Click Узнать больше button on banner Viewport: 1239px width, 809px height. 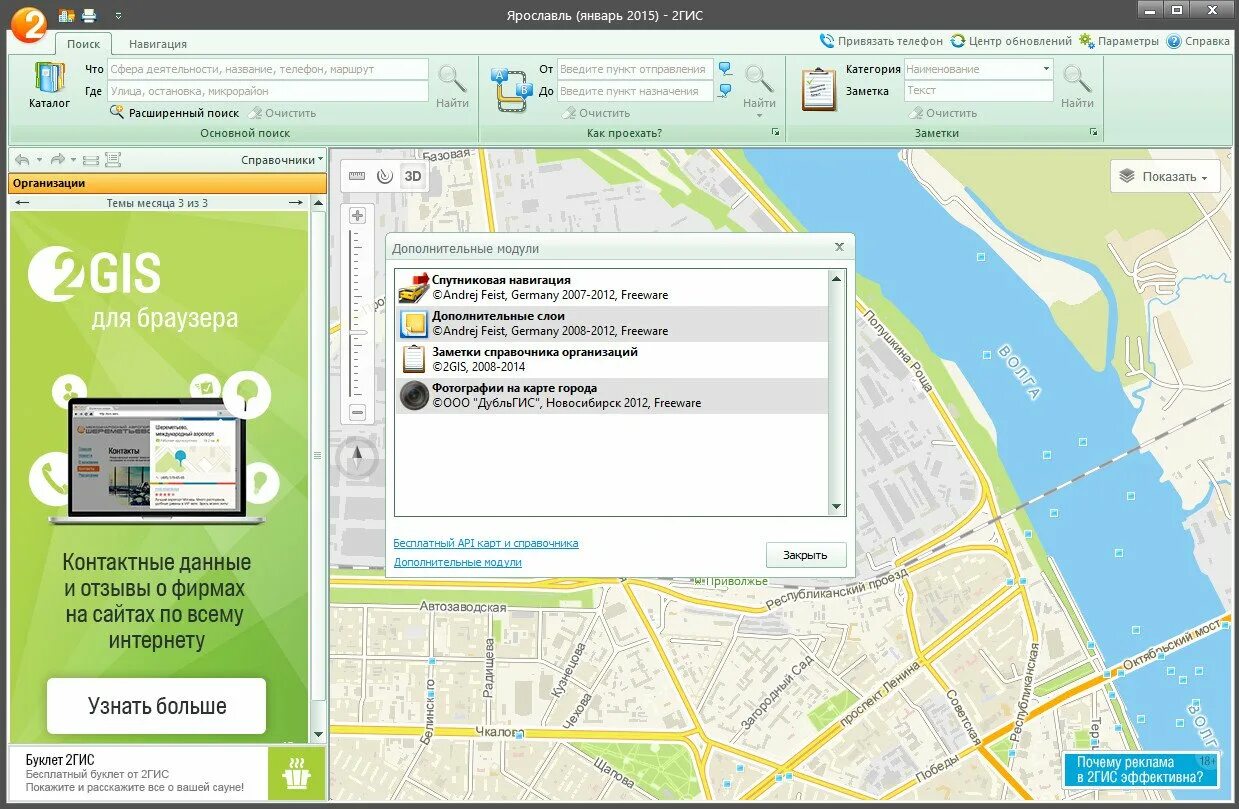coord(156,706)
